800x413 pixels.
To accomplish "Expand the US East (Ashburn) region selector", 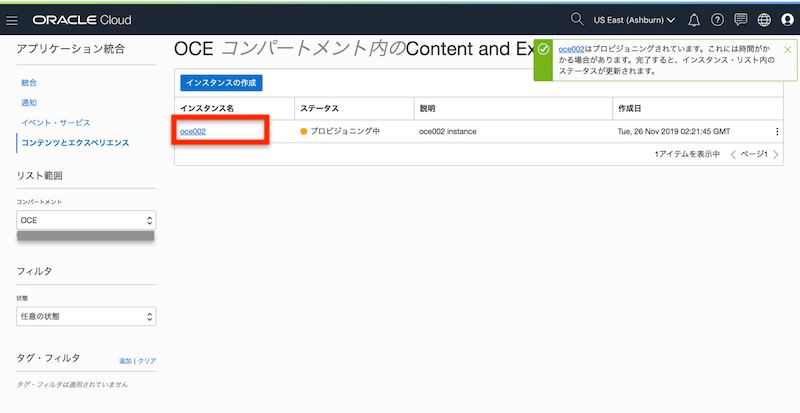I will pyautogui.click(x=634, y=20).
